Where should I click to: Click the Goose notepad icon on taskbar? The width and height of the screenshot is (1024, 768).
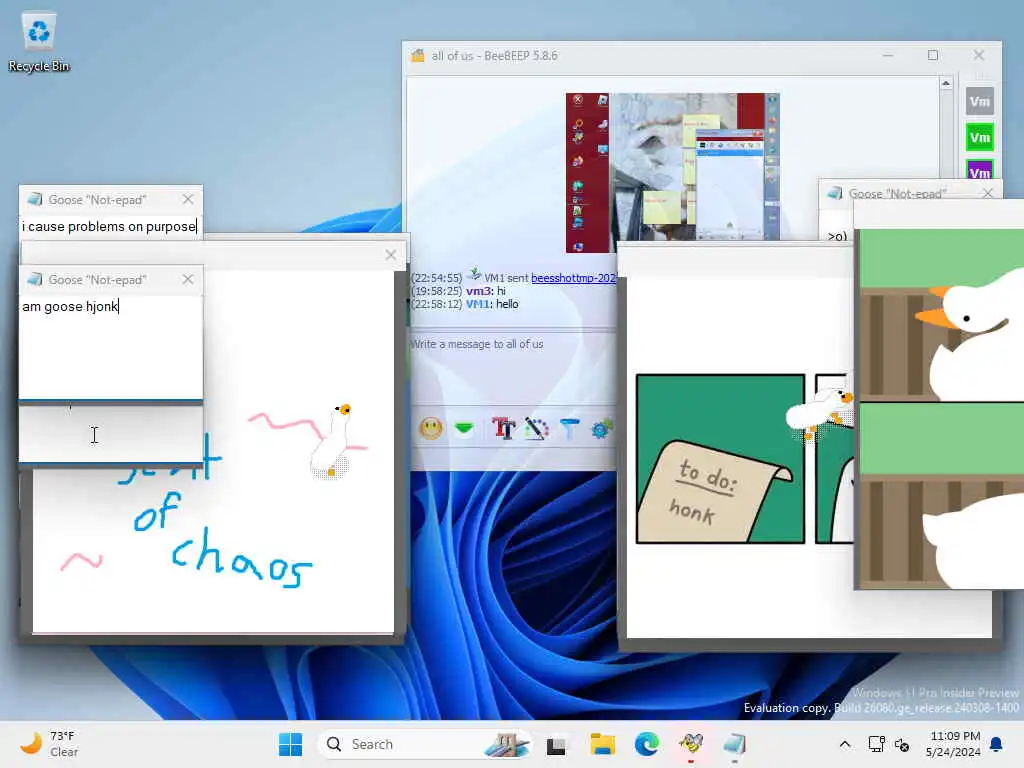[x=735, y=744]
